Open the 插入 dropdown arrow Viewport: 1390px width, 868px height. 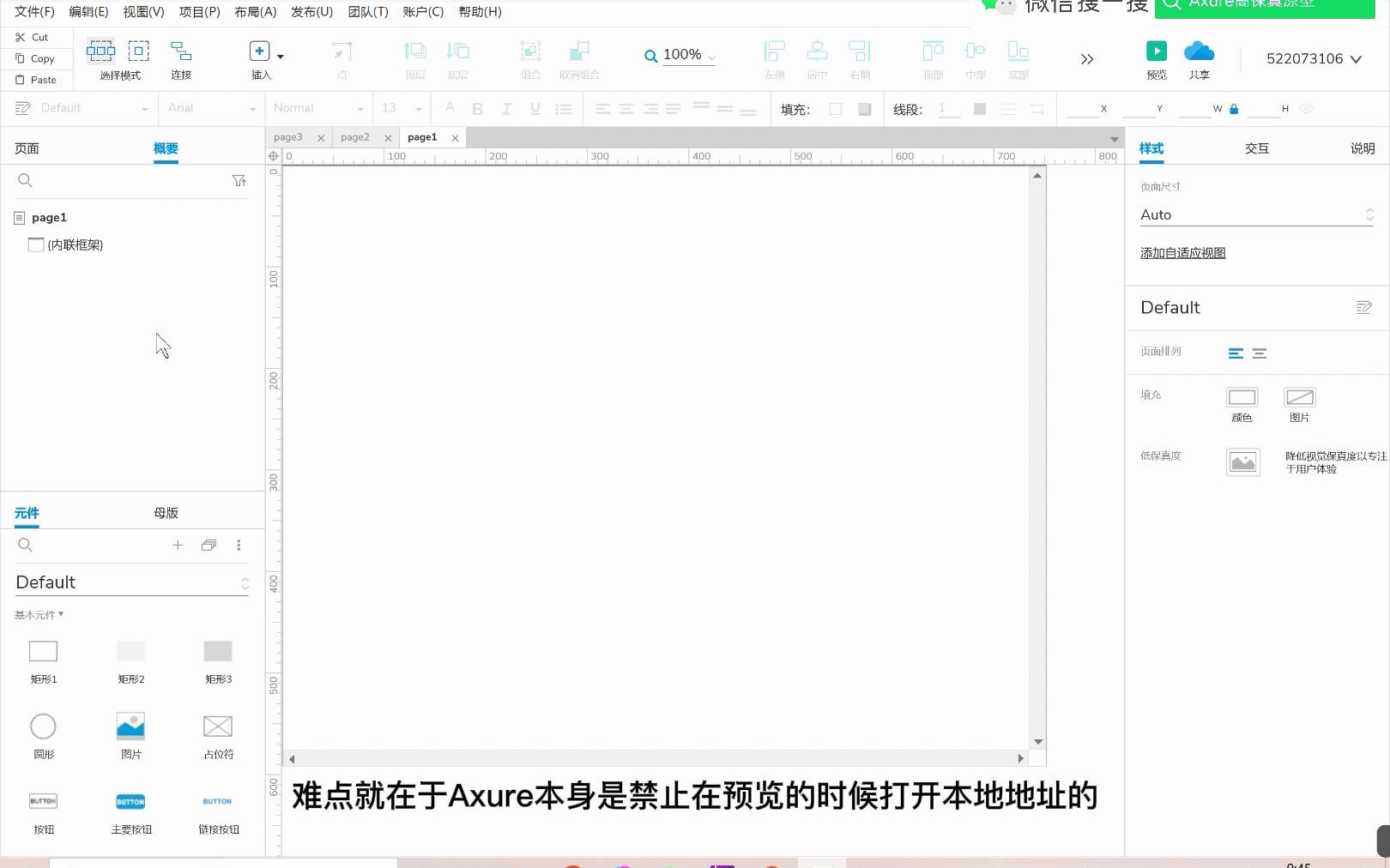[x=281, y=57]
